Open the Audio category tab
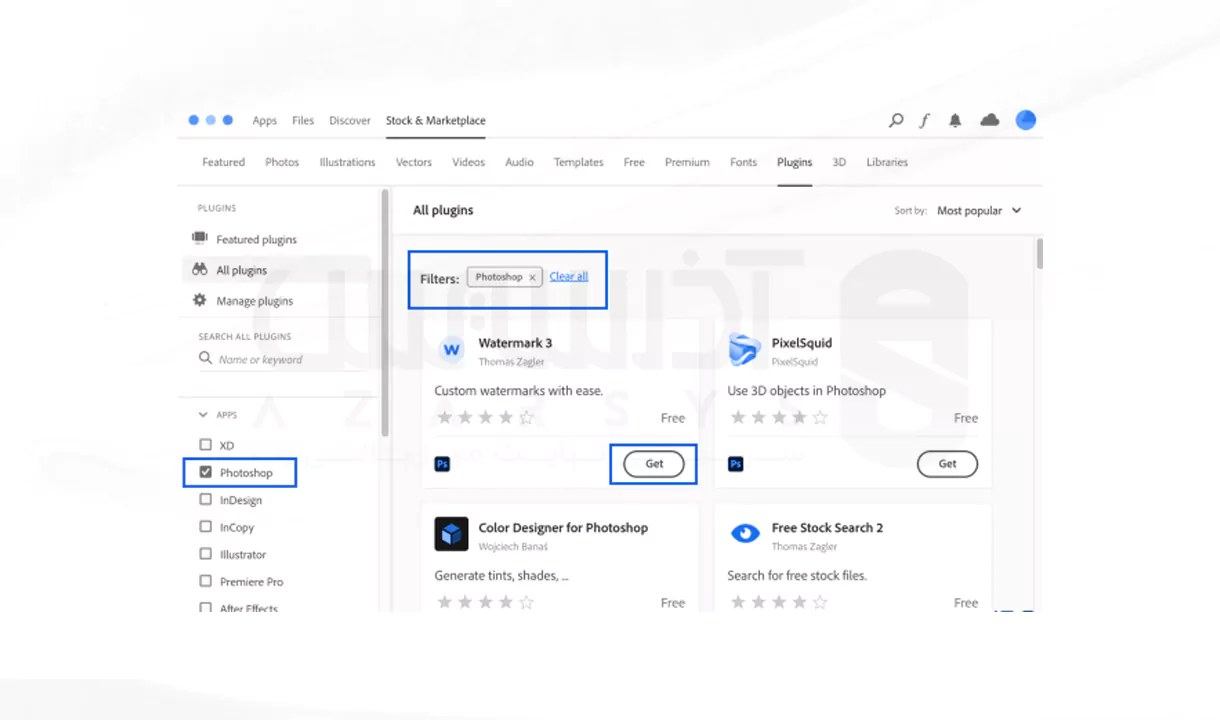Viewport: 1220px width, 720px height. tap(519, 162)
